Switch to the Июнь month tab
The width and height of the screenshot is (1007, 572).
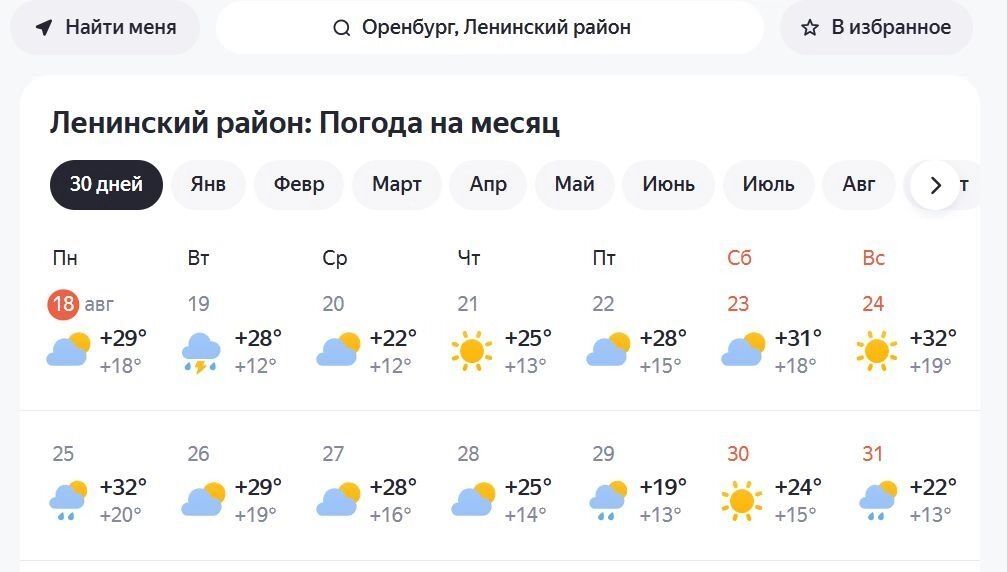tap(668, 185)
